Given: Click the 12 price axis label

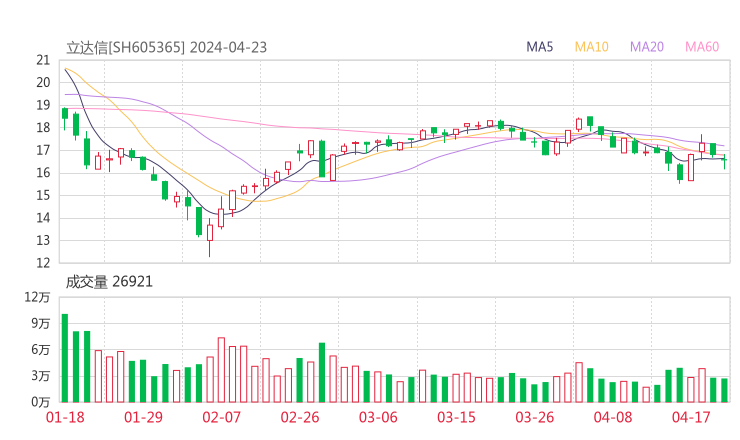Looking at the screenshot, I should [43, 262].
